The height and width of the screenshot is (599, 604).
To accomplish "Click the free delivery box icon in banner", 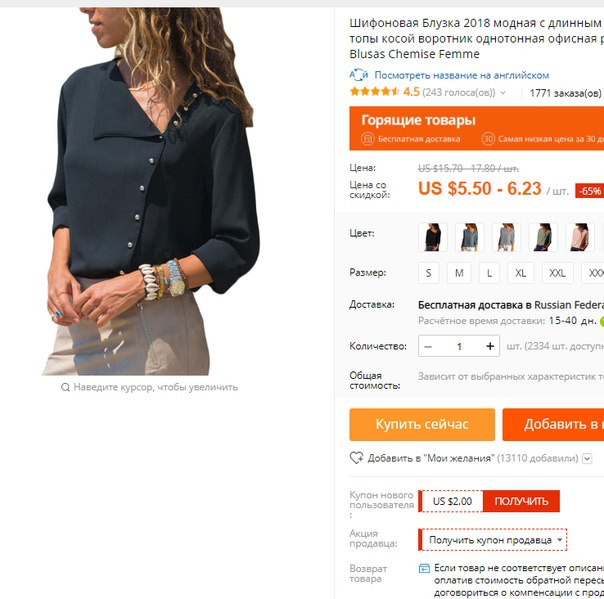I will [x=367, y=139].
